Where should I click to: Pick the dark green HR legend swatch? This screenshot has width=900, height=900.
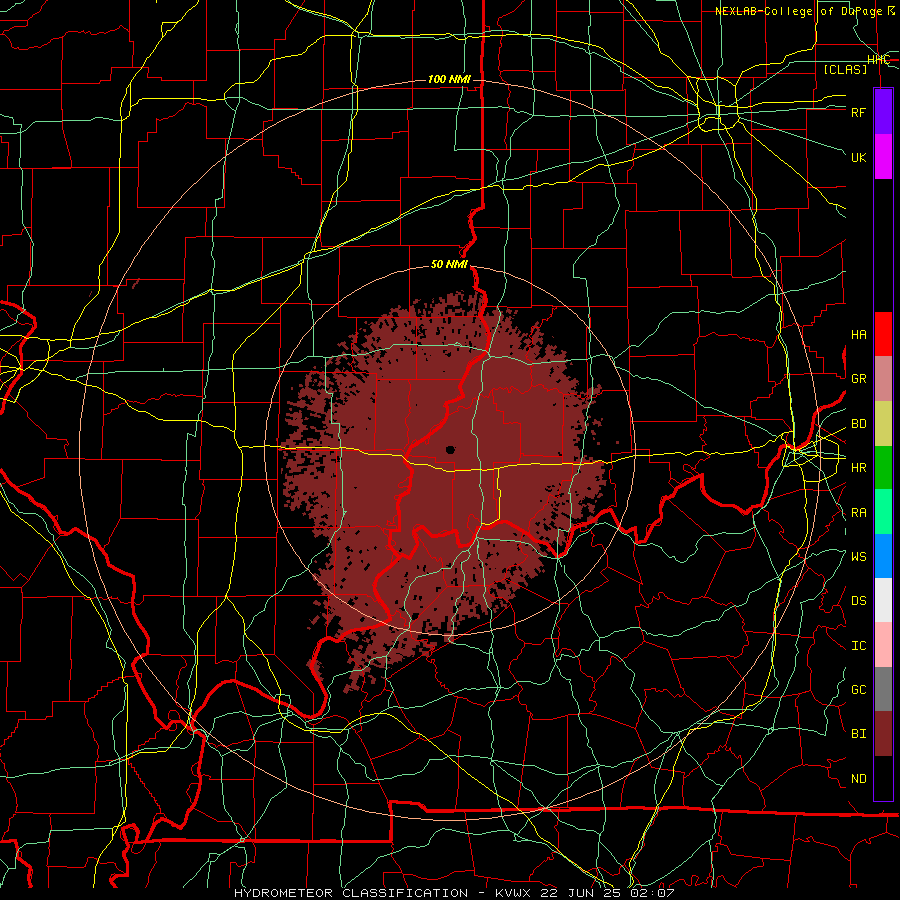click(x=883, y=468)
